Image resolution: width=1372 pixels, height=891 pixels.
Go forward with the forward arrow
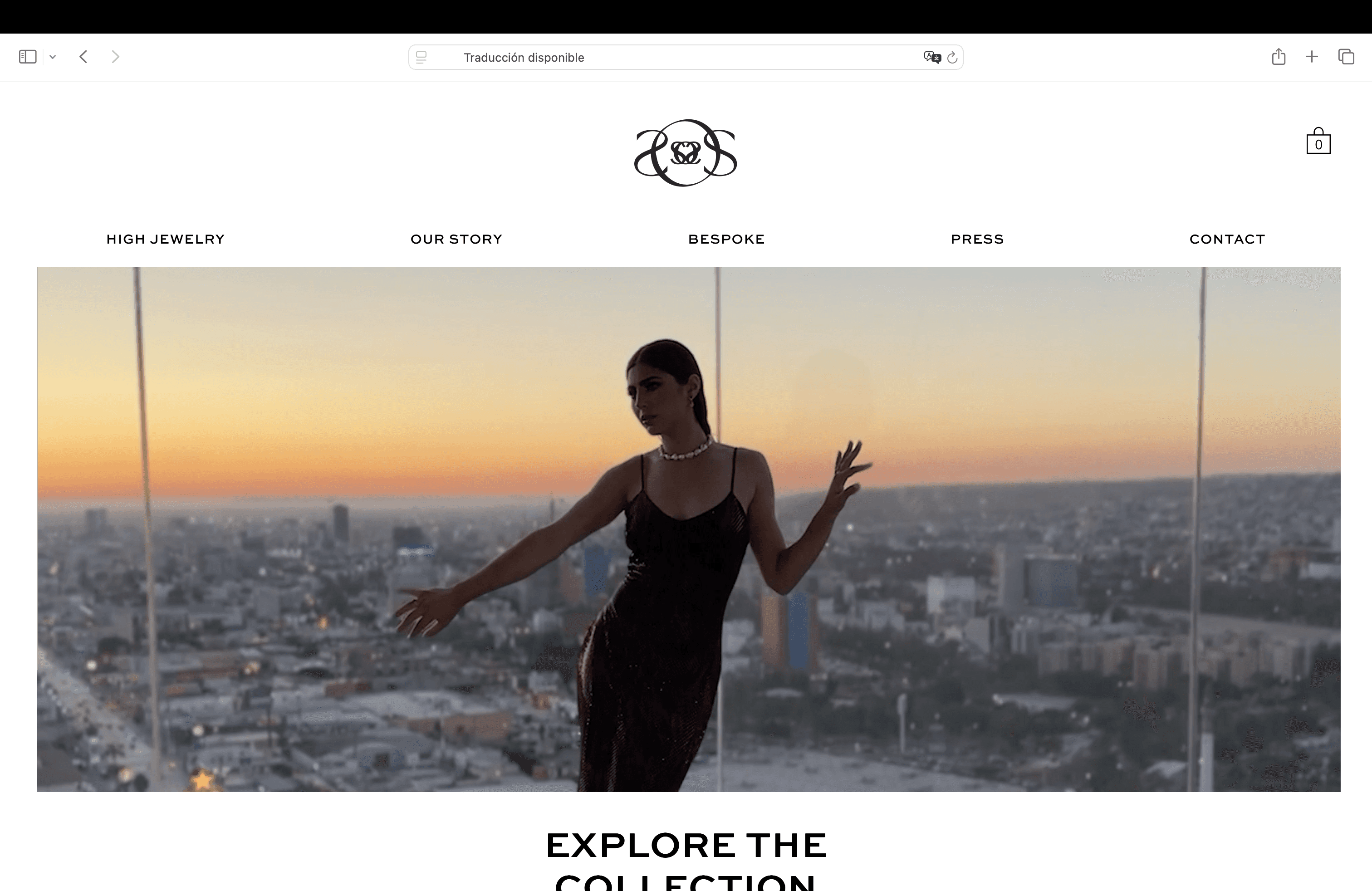115,56
